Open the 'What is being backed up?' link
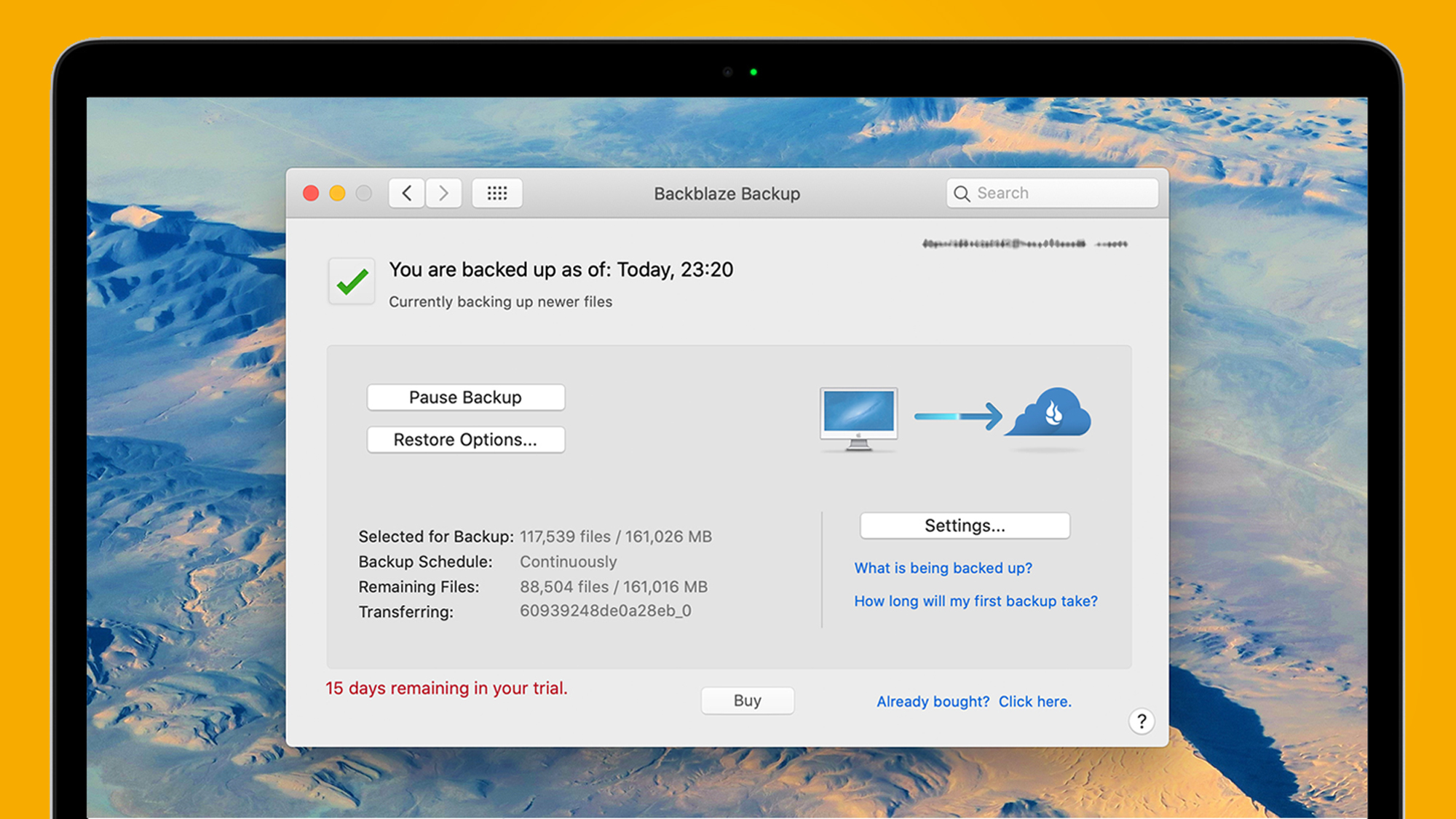The image size is (1456, 819). tap(942, 566)
